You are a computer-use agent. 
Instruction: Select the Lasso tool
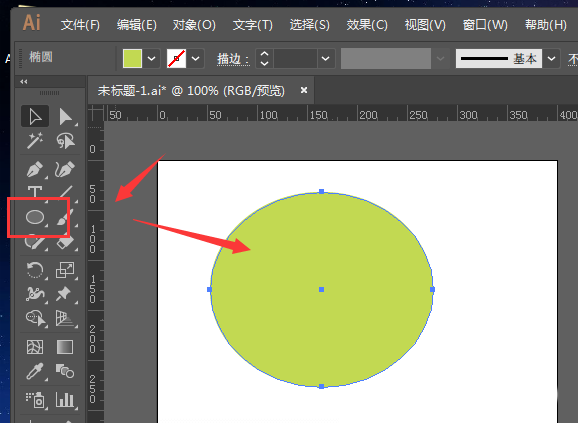click(x=65, y=141)
